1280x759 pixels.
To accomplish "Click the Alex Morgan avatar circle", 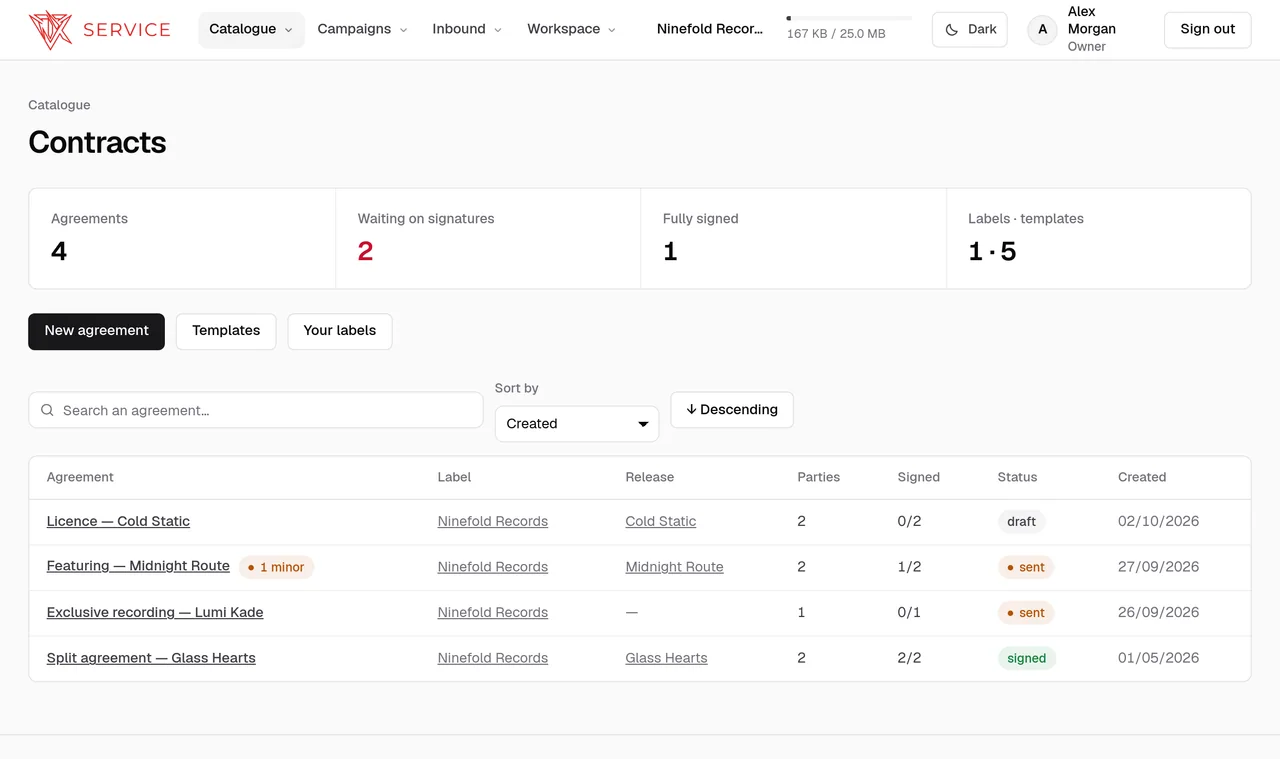I will pyautogui.click(x=1043, y=30).
